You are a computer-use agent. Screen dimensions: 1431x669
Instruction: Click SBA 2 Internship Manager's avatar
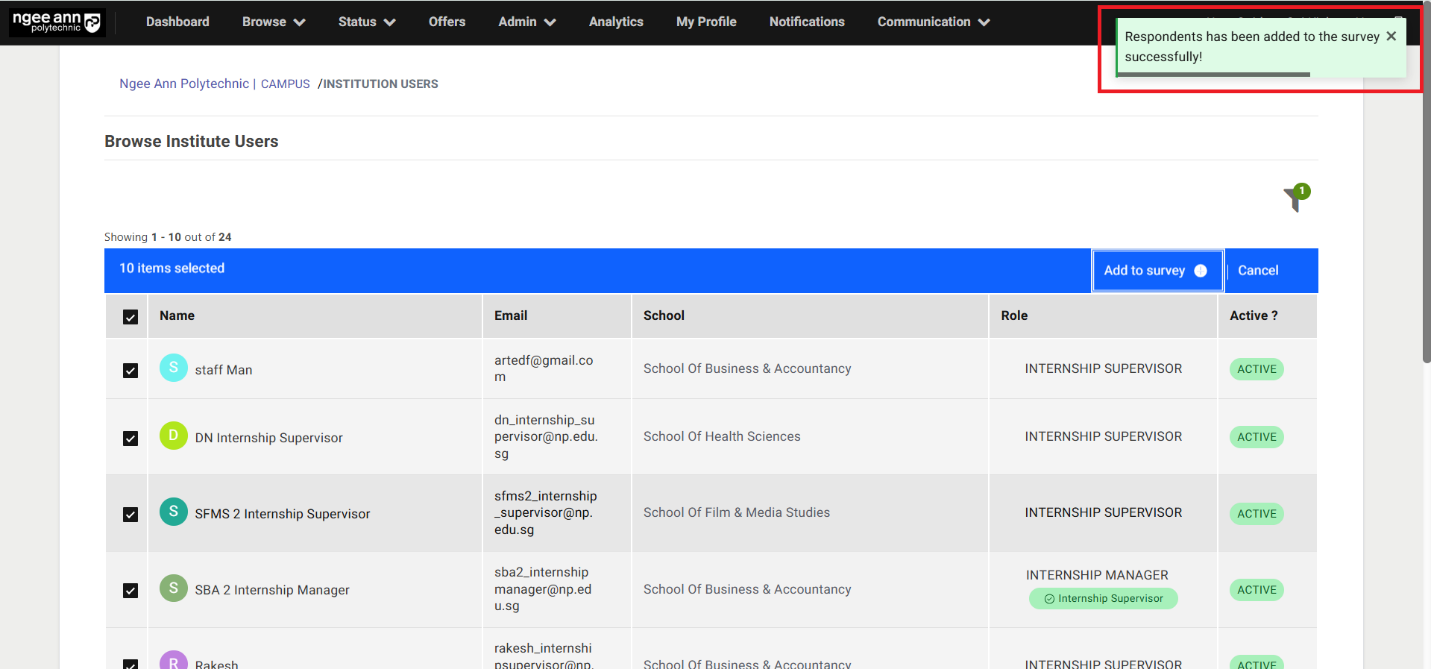click(173, 589)
